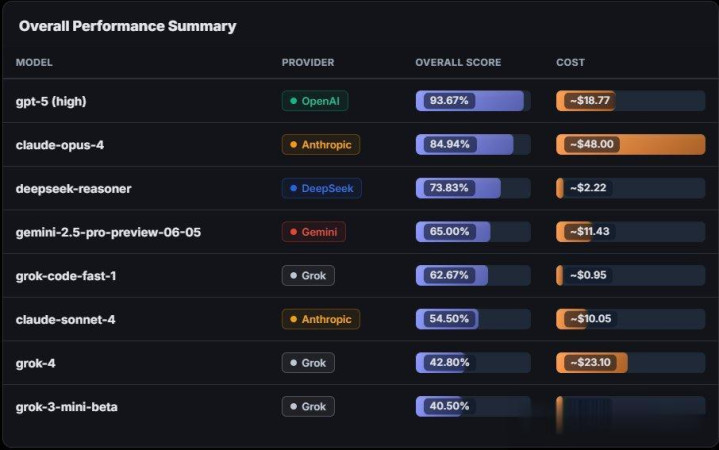Click the red Gemini provider badge
Image resolution: width=719 pixels, height=450 pixels.
click(x=314, y=232)
